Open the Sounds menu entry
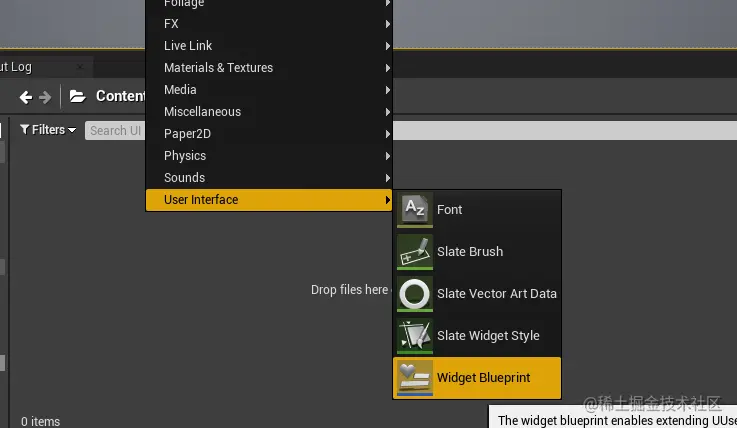The image size is (737, 428). point(269,178)
